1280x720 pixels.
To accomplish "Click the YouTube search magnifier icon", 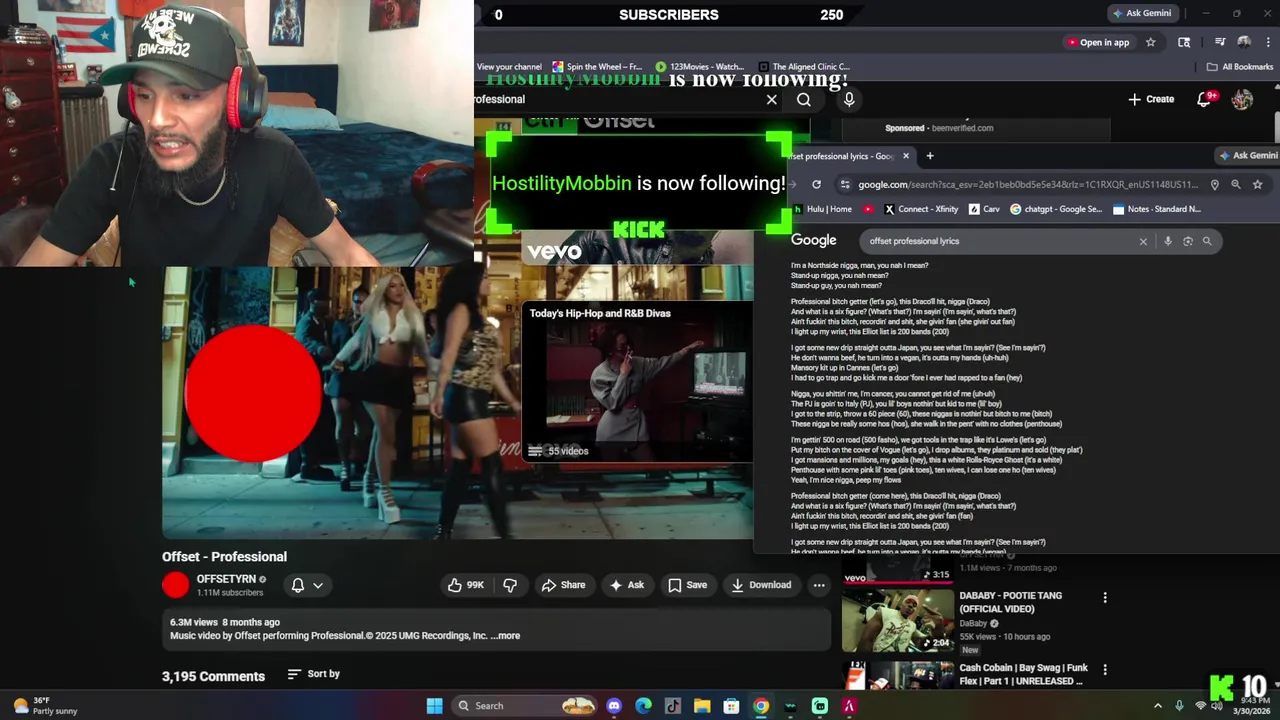I will [x=804, y=99].
